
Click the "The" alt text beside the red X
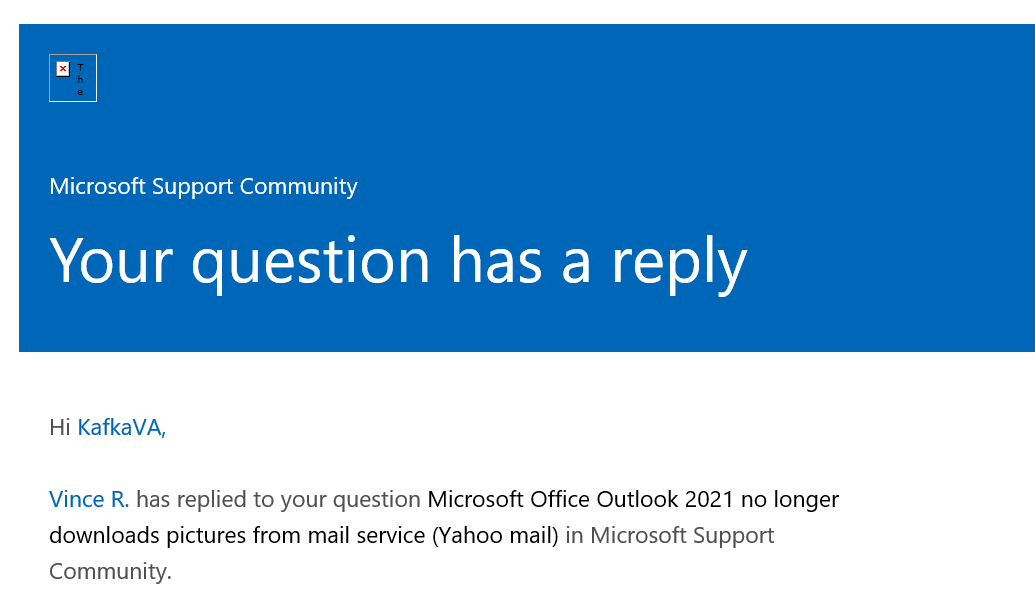click(x=80, y=80)
